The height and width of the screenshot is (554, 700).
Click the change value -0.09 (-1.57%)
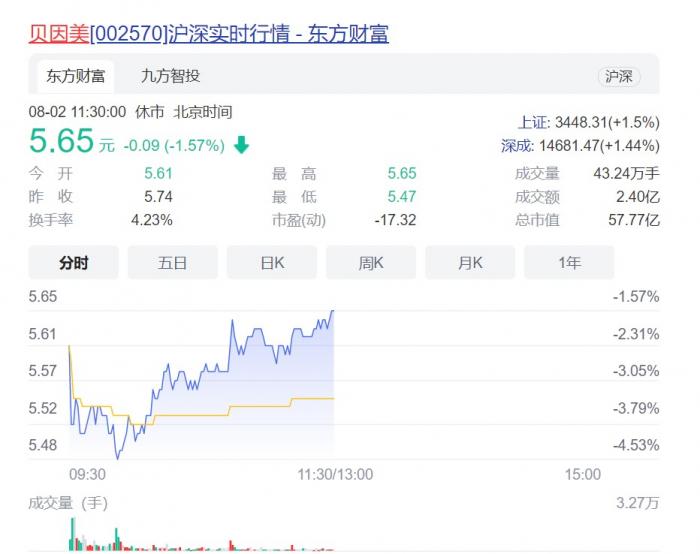[x=174, y=146]
